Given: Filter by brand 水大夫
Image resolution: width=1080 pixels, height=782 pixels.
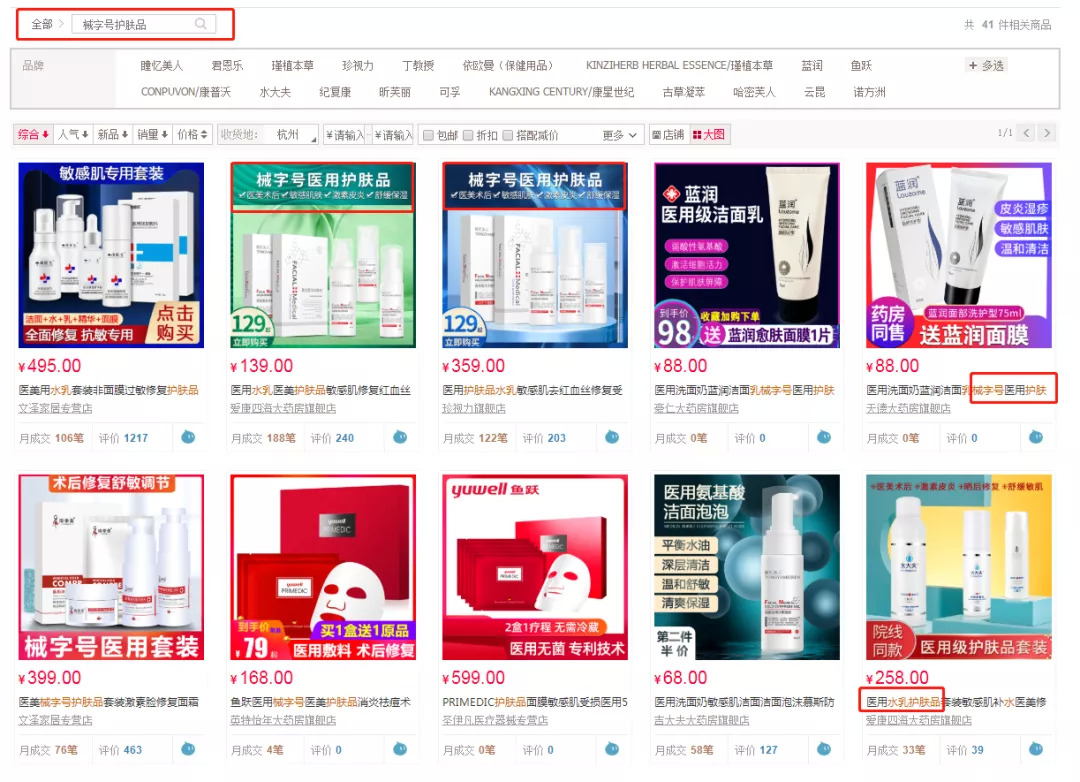Looking at the screenshot, I should [275, 92].
